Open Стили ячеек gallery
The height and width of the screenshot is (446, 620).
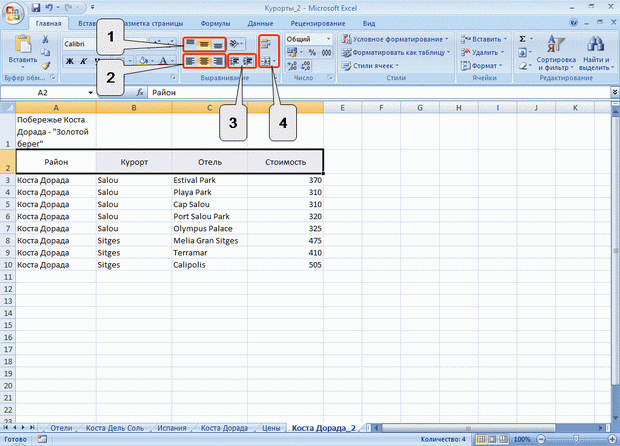(370, 66)
